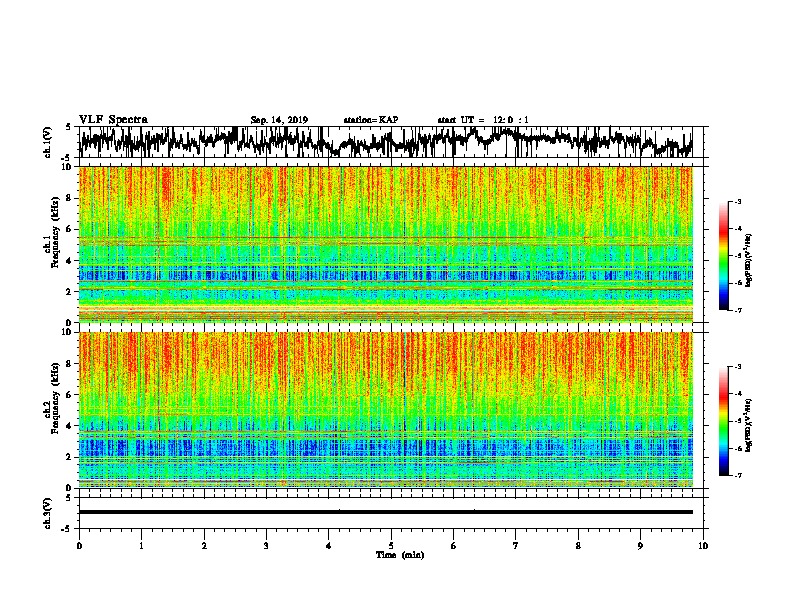792x612 pixels.
Task: Click the 'start UT = 12: 0 : 1' text
Action: pyautogui.click(x=483, y=120)
